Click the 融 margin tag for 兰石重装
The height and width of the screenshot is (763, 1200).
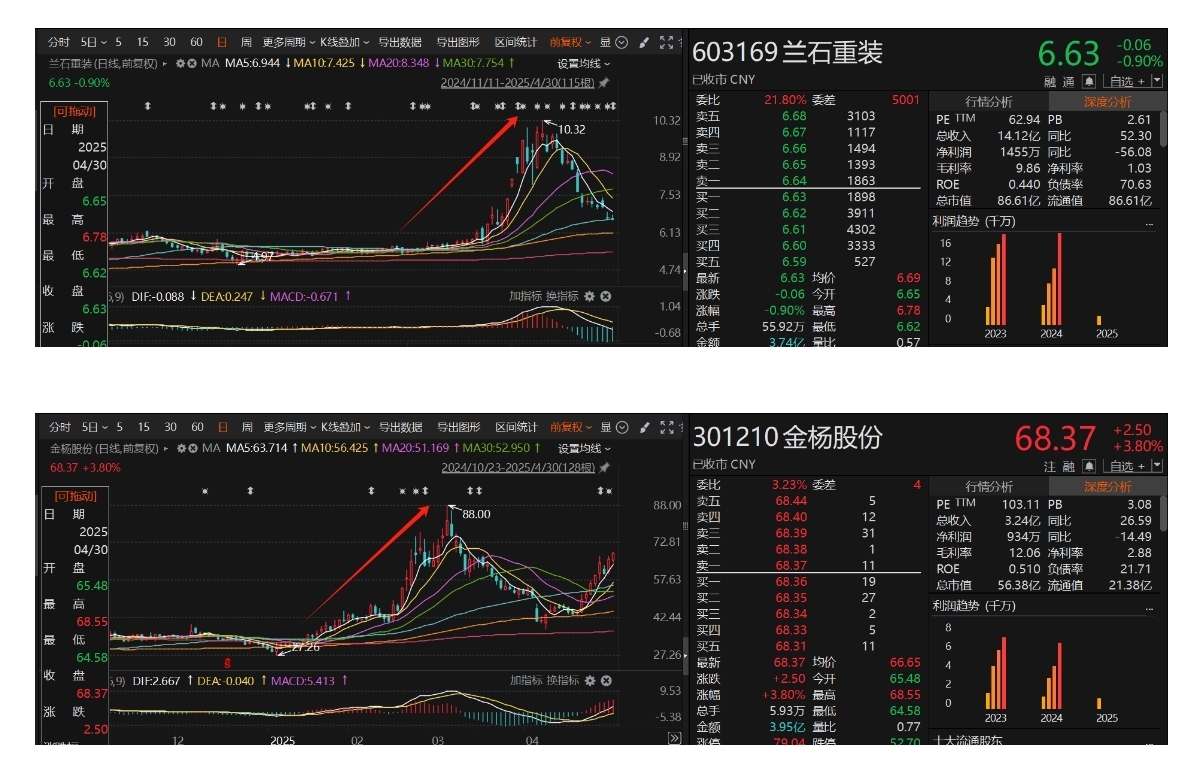1050,81
